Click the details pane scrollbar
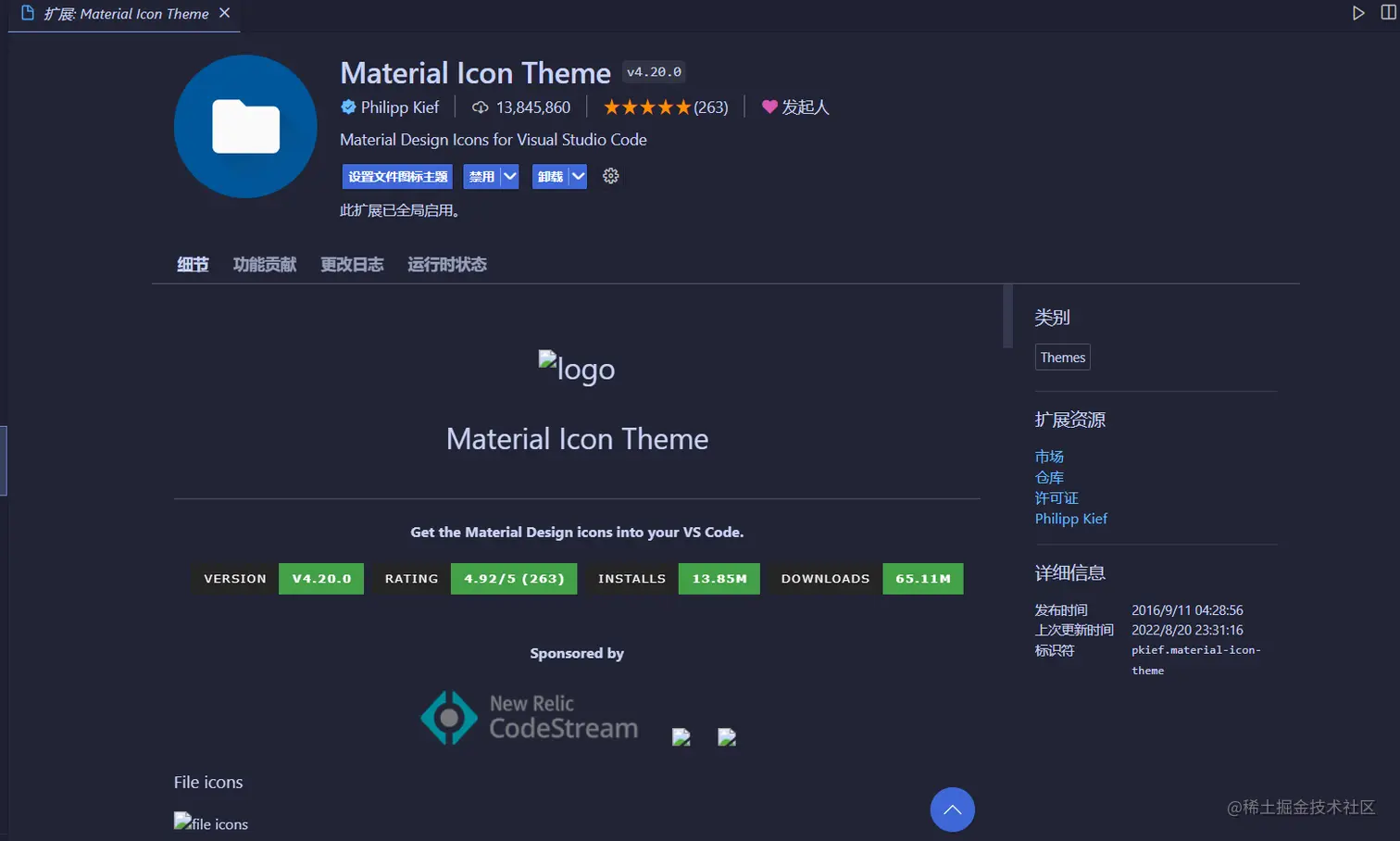The height and width of the screenshot is (841, 1400). [1008, 316]
